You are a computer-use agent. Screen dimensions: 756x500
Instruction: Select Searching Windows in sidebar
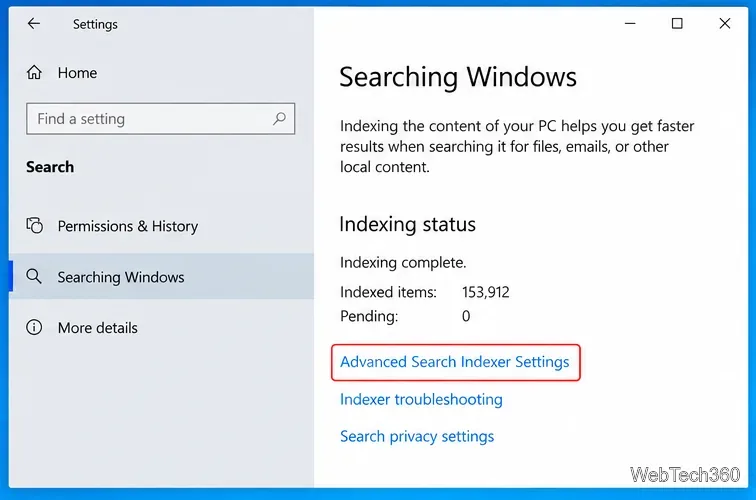pos(162,277)
